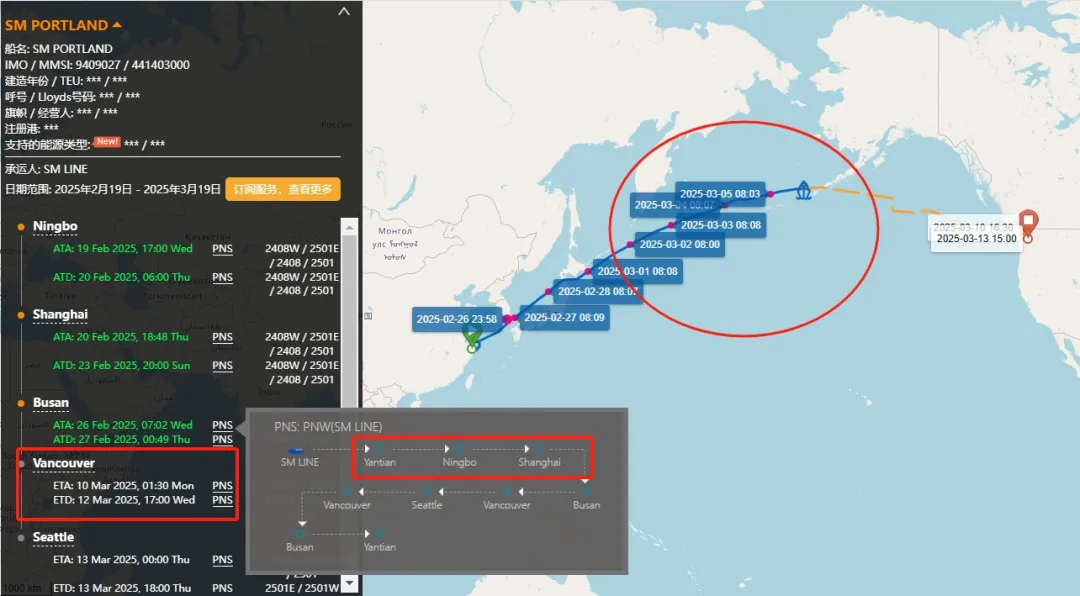
Task: Open the Shanghai port link
Action: click(60, 314)
